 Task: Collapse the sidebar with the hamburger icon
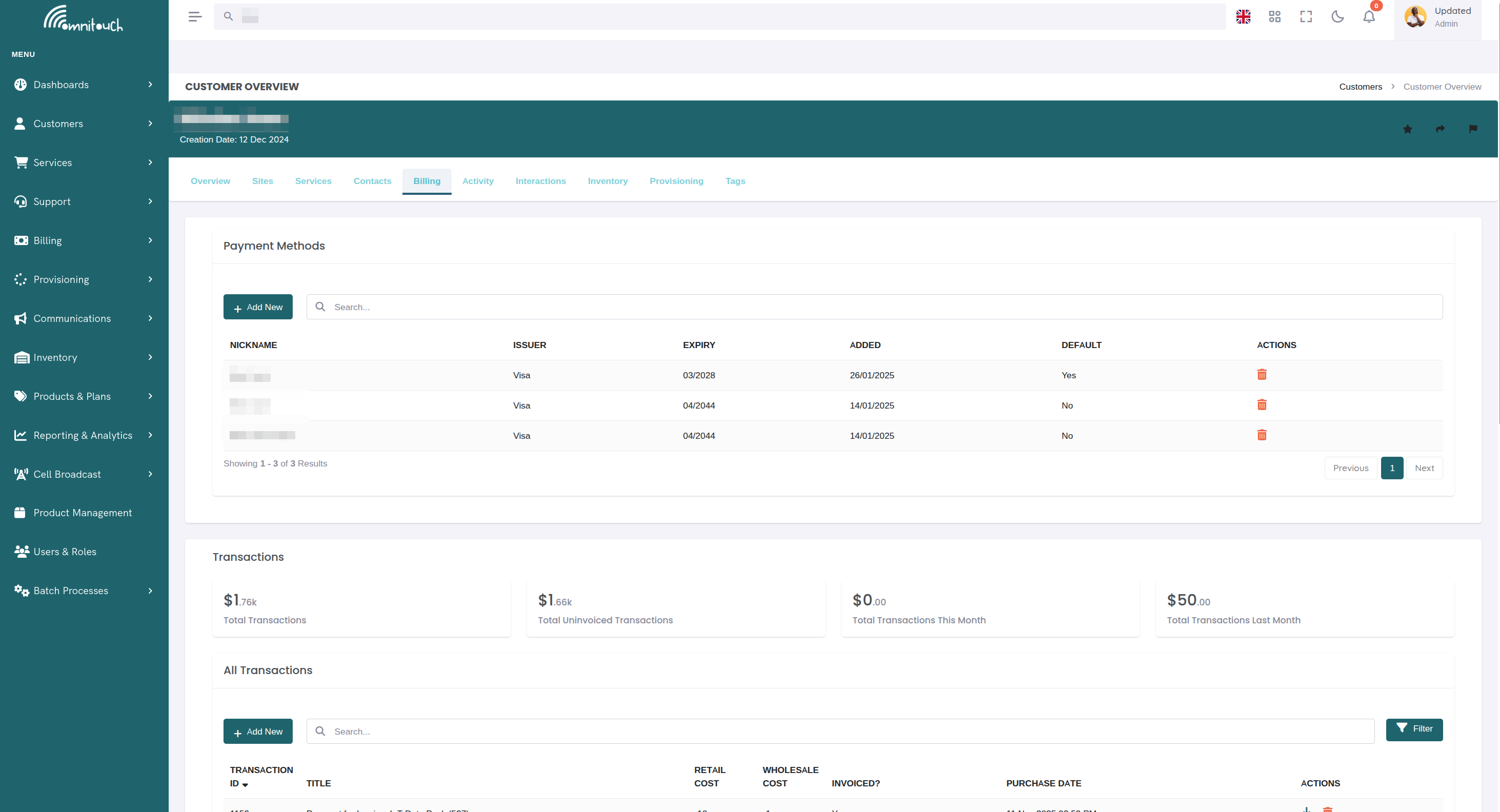195,16
